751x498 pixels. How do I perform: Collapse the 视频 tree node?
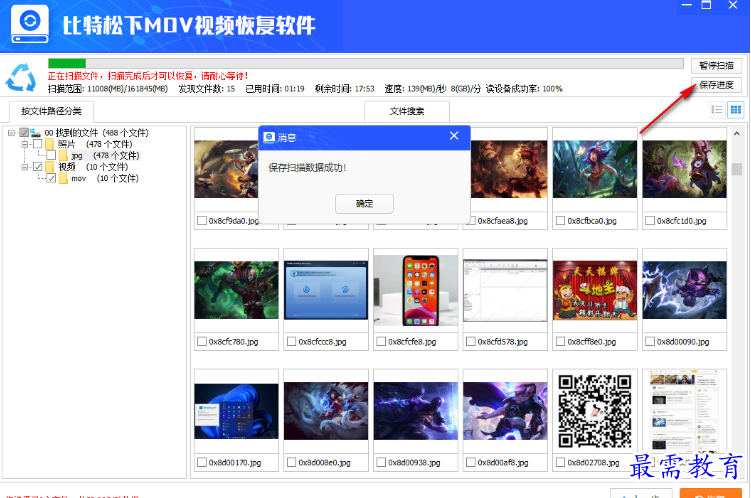24,167
